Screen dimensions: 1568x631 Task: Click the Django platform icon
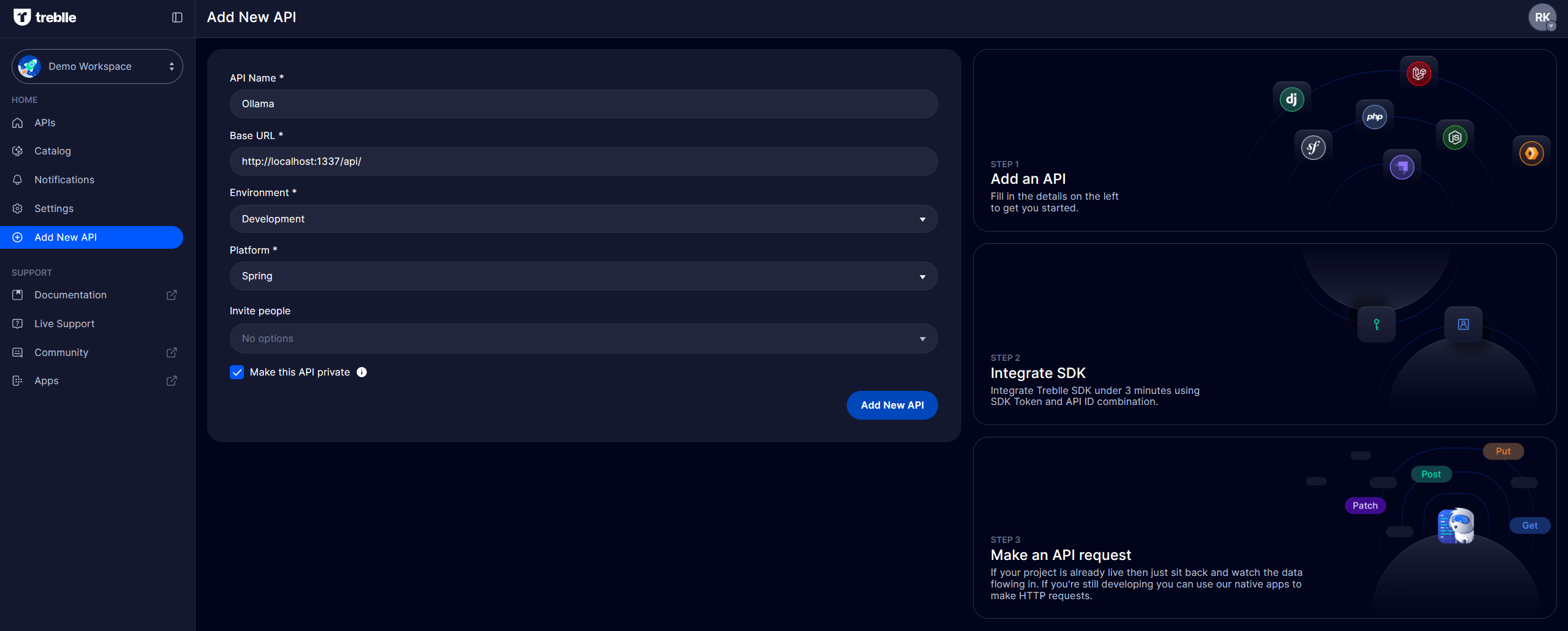point(1292,99)
